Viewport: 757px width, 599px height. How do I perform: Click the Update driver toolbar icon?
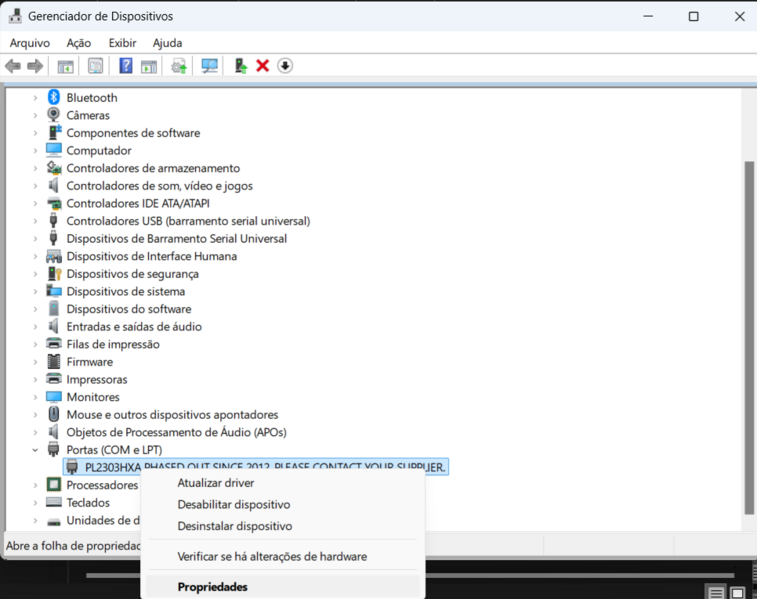click(x=179, y=66)
